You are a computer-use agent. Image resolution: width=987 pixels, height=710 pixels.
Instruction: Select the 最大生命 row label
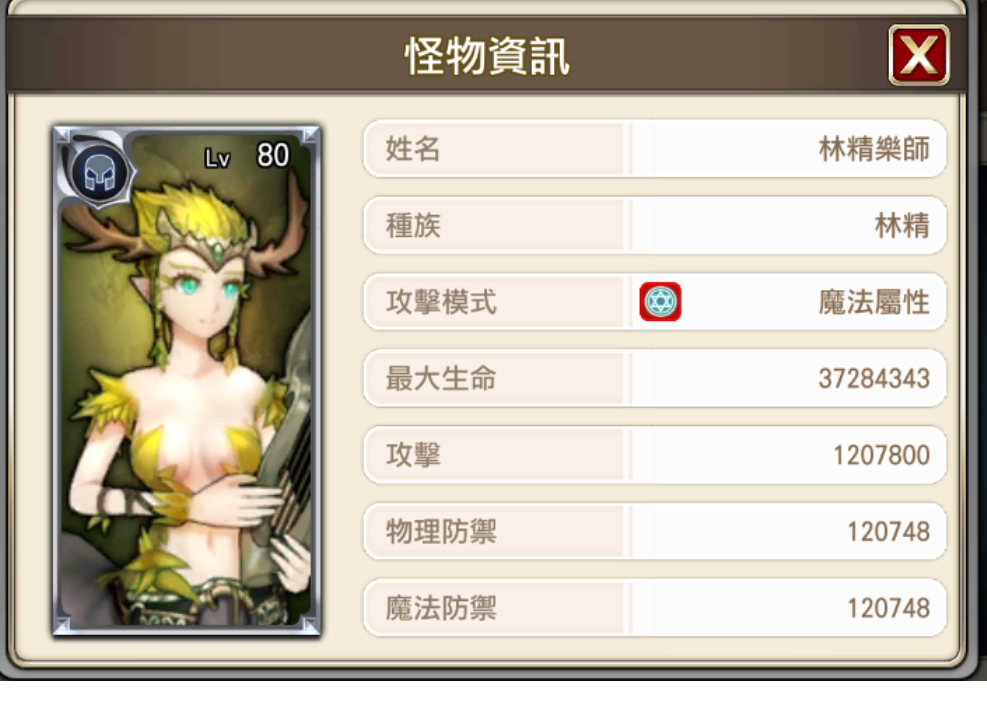441,378
